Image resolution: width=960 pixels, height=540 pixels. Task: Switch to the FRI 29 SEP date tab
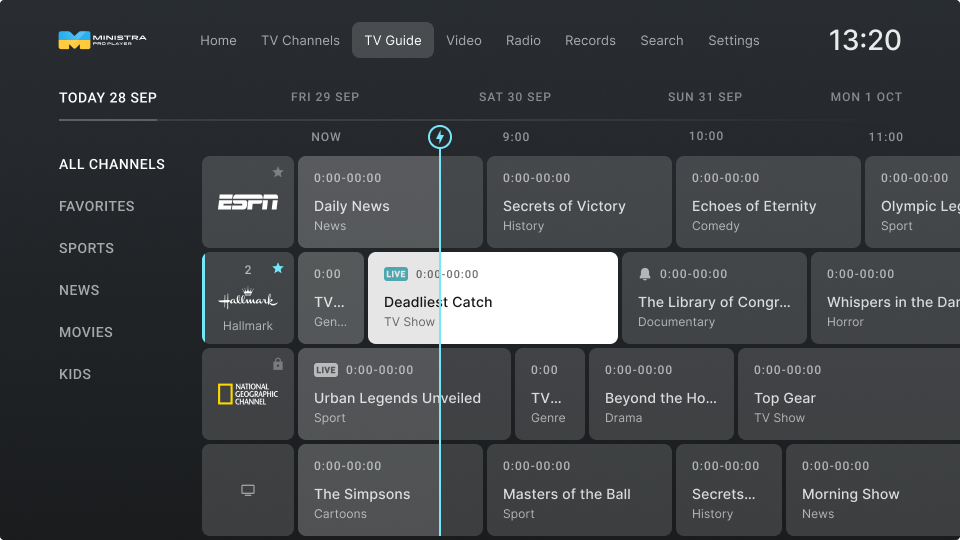(325, 97)
